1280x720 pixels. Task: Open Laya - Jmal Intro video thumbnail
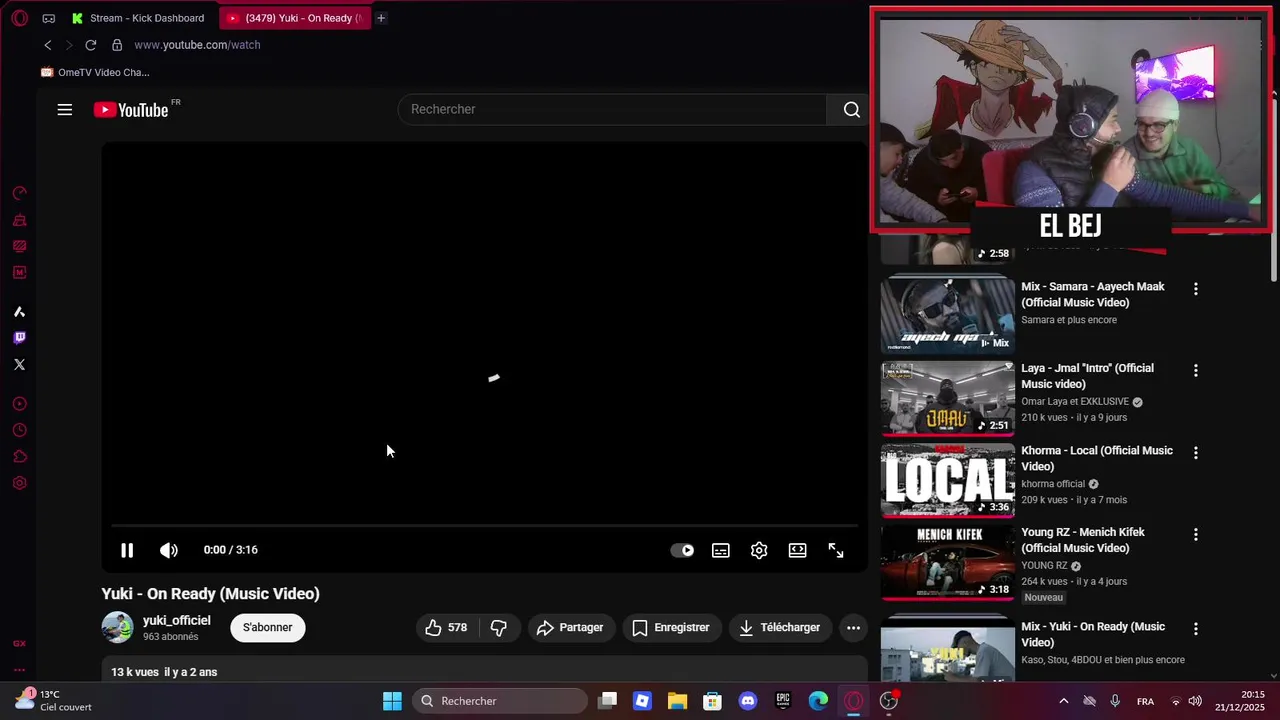(947, 397)
